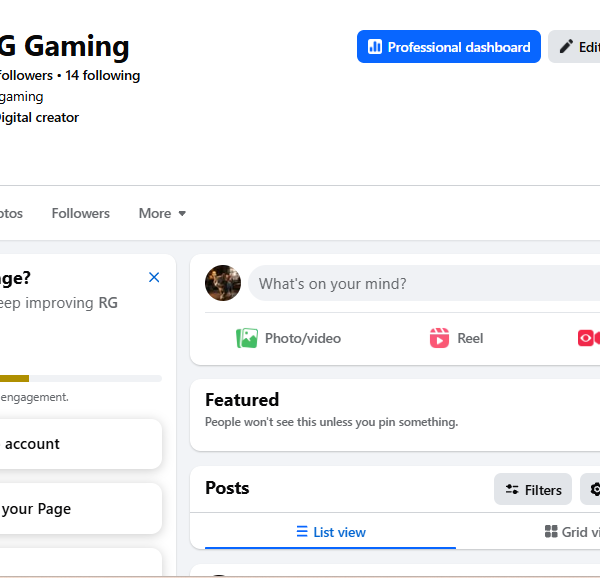This screenshot has height=578, width=600.
Task: Click the Gaming page title
Action: [64, 46]
